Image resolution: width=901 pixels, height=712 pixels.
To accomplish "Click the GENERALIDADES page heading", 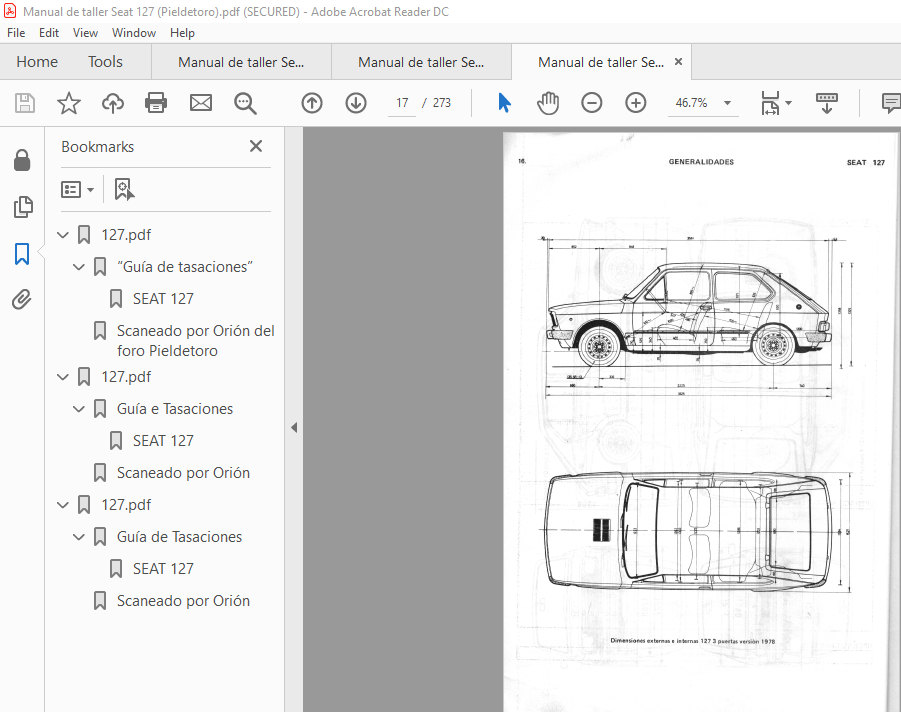I will (701, 162).
